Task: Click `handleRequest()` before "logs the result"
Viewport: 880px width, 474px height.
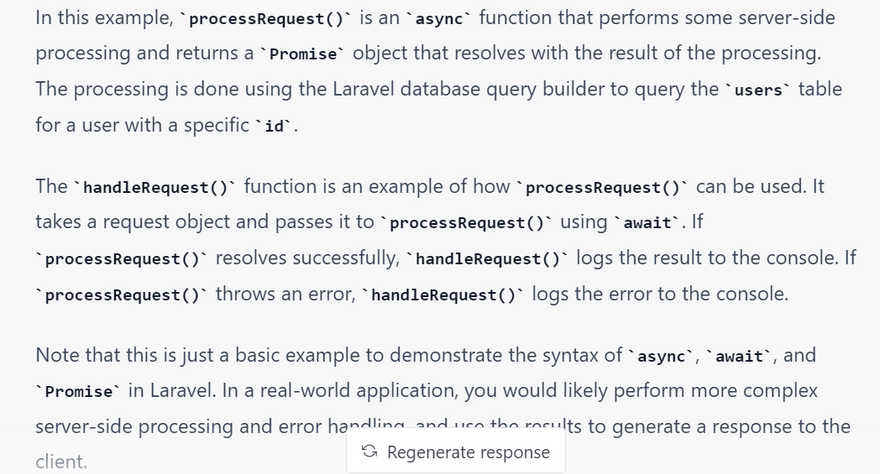Action: tap(488, 260)
